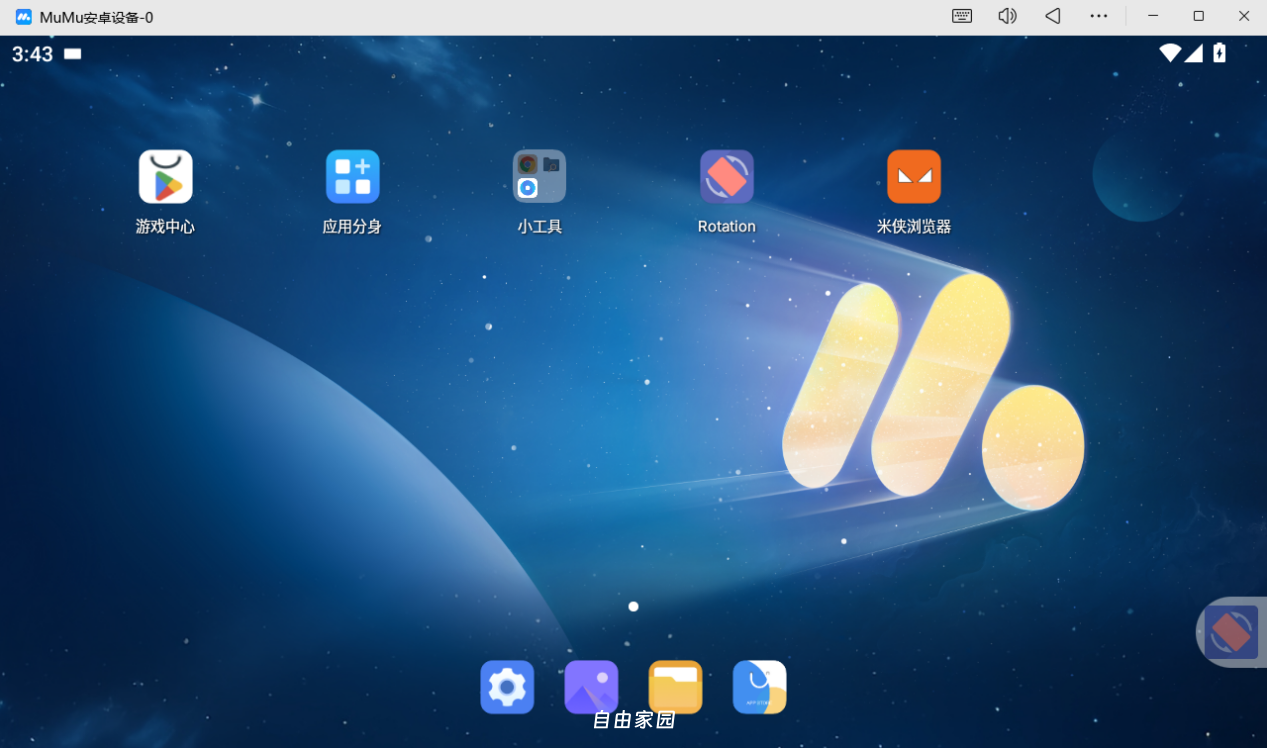Click the home screen page indicator dot
Viewport: 1267px width, 748px height.
point(633,606)
